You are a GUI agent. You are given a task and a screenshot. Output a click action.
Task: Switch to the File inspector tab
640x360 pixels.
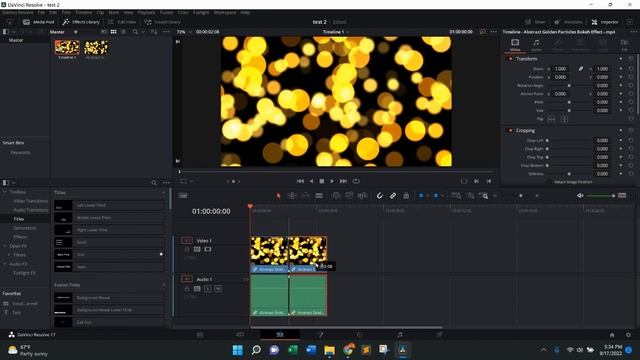pos(624,45)
